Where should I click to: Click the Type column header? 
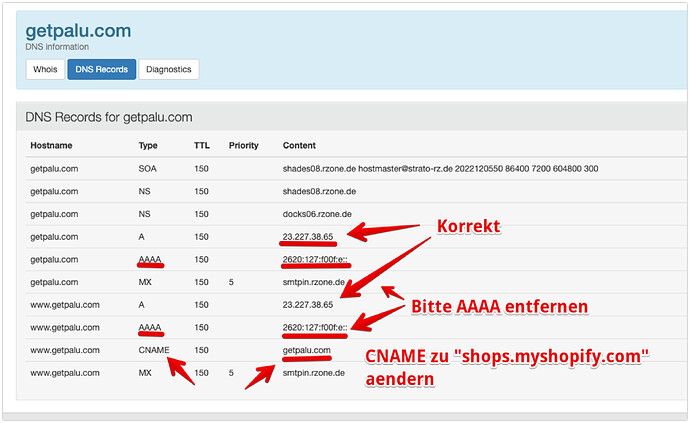click(148, 146)
